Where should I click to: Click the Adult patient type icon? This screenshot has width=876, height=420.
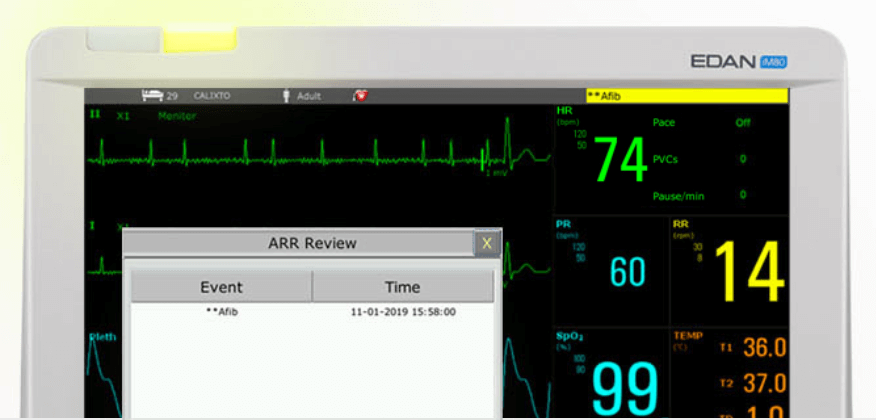coord(287,96)
